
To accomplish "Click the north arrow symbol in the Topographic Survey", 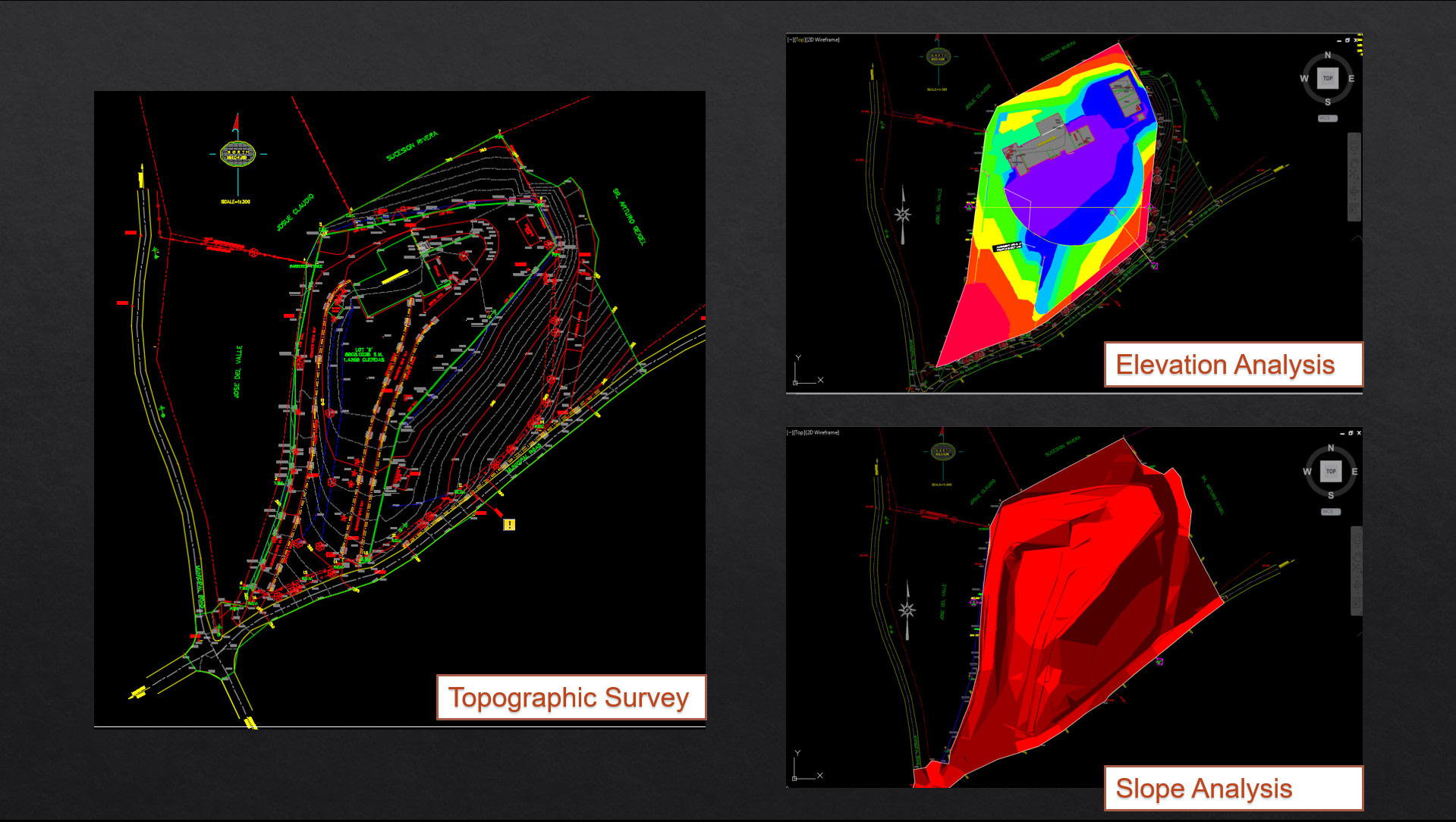I will click(x=237, y=153).
